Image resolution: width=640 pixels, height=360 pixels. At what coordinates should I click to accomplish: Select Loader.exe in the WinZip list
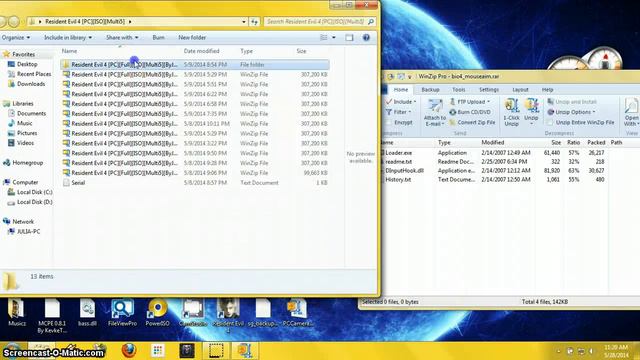point(399,153)
